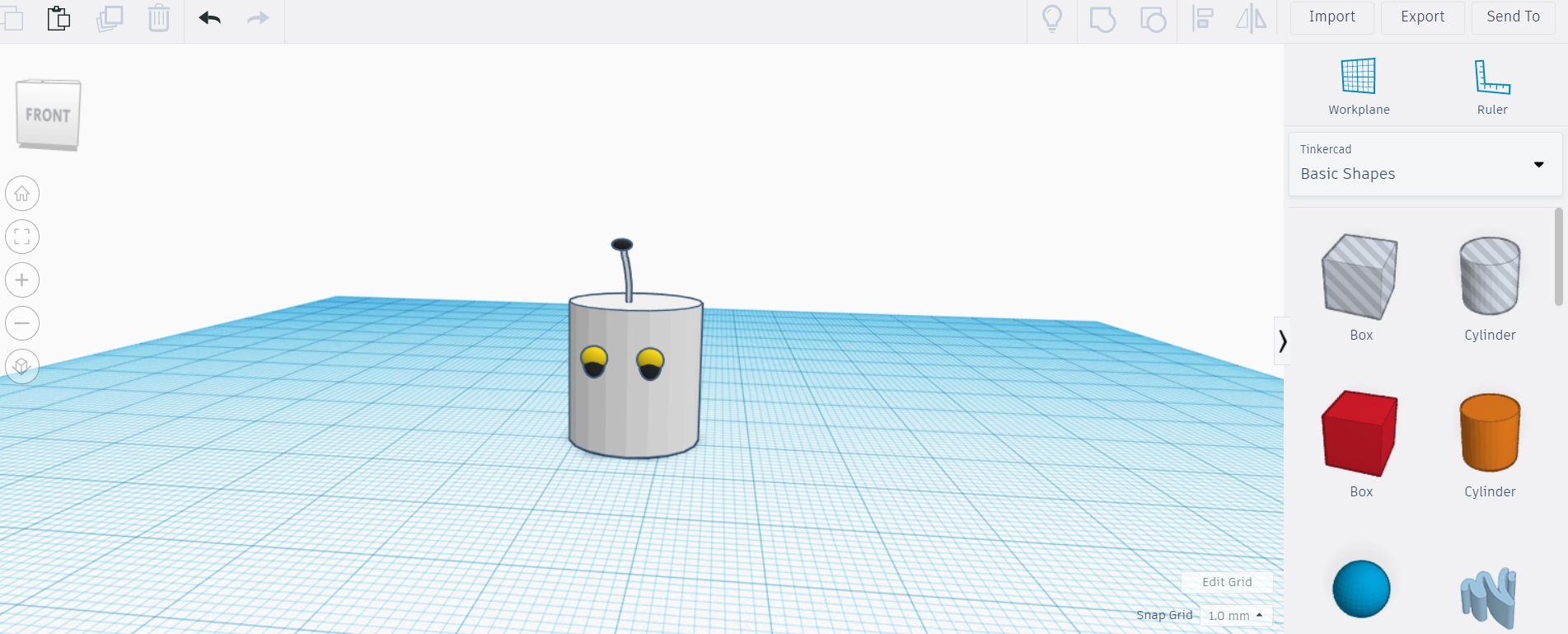
Task: Open the Basic Shapes library dropdown
Action: [x=1425, y=164]
